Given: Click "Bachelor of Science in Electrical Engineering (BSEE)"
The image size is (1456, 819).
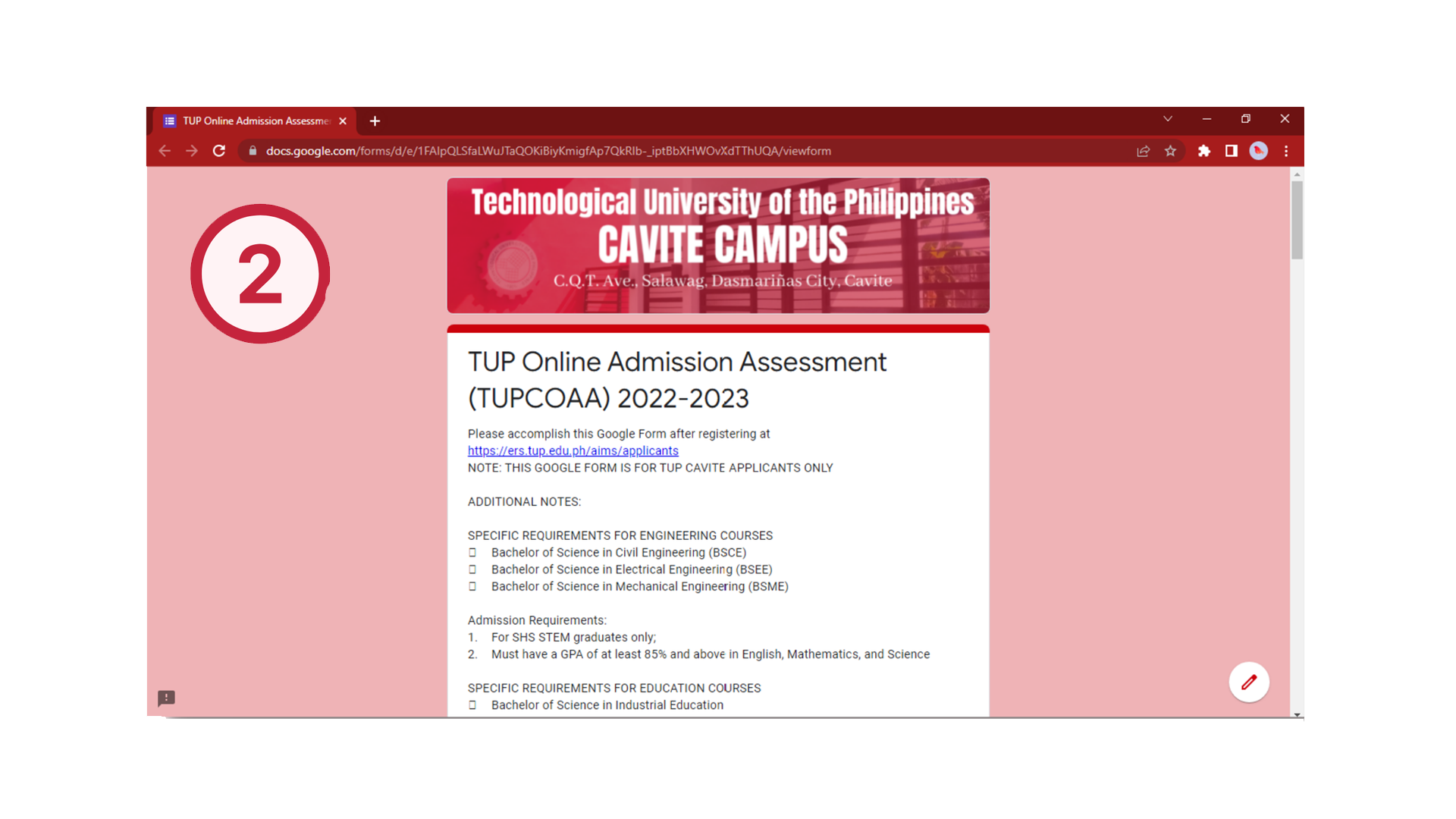Looking at the screenshot, I should [x=632, y=570].
